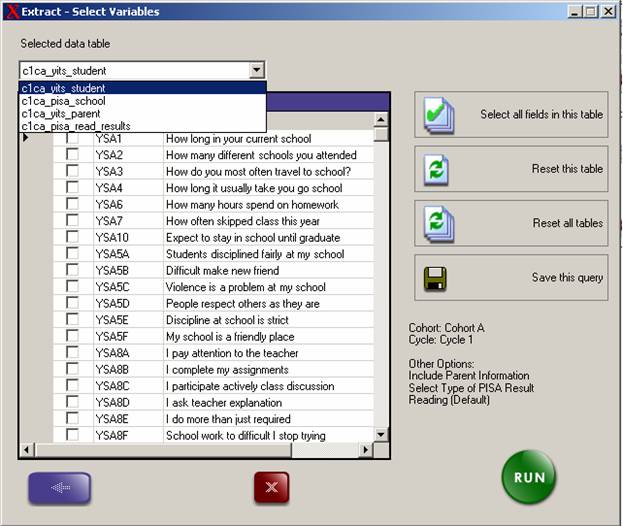Tick the checkbox for variable YSA3
Image resolution: width=623 pixels, height=526 pixels.
point(72,171)
